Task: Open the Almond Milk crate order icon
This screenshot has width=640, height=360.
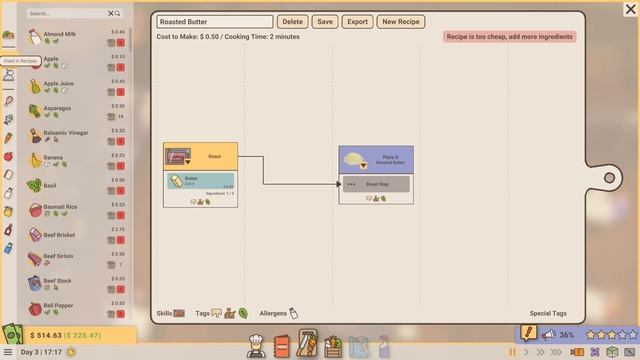Action: pyautogui.click(x=111, y=42)
